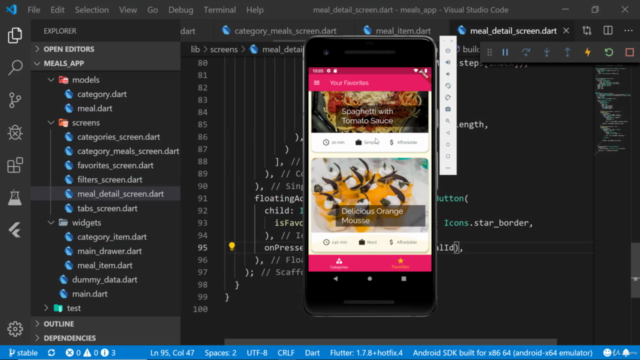The height and width of the screenshot is (360, 640).
Task: Click the sync icon in status bar
Action: coord(51,353)
